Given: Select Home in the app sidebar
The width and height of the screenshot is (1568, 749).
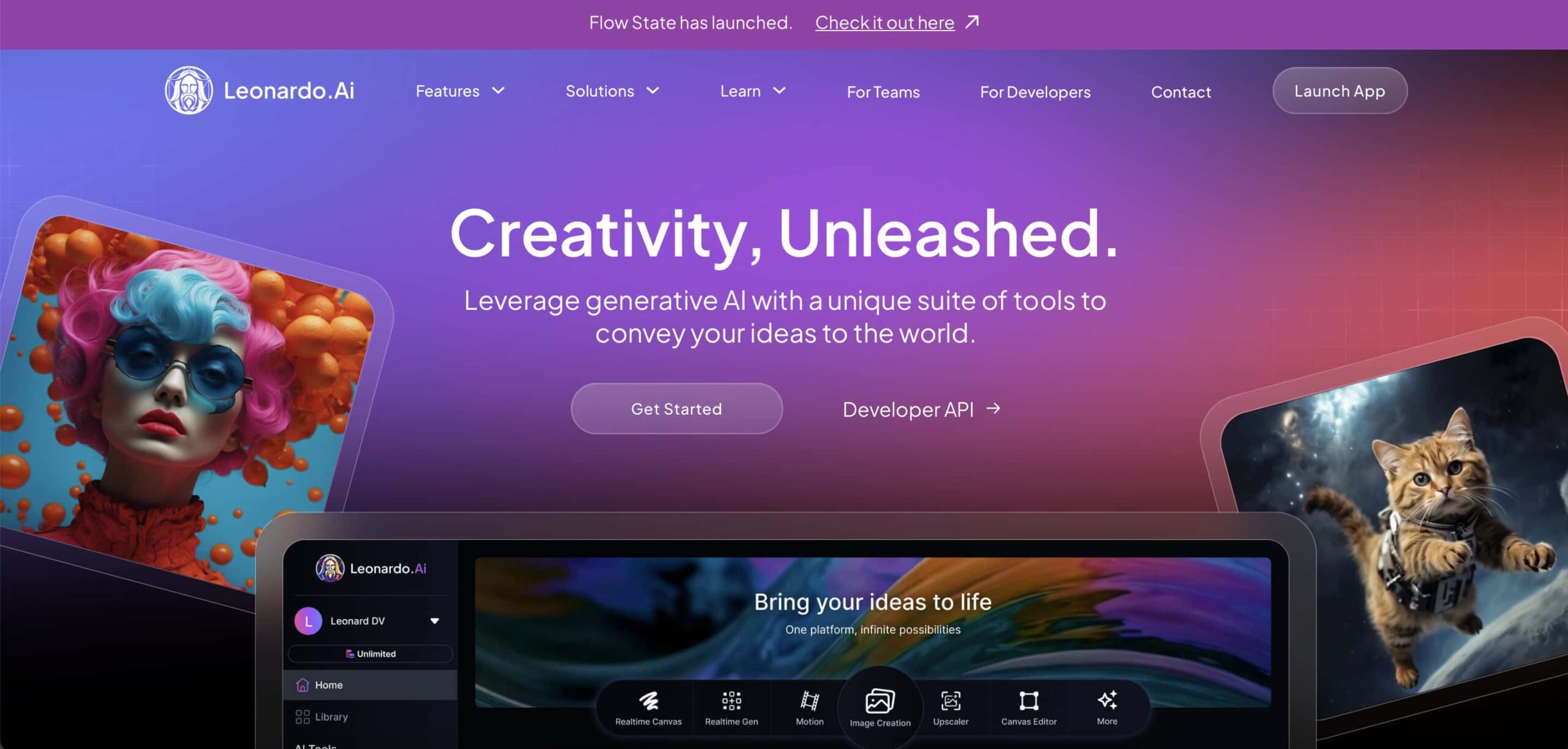Looking at the screenshot, I should coord(371,685).
